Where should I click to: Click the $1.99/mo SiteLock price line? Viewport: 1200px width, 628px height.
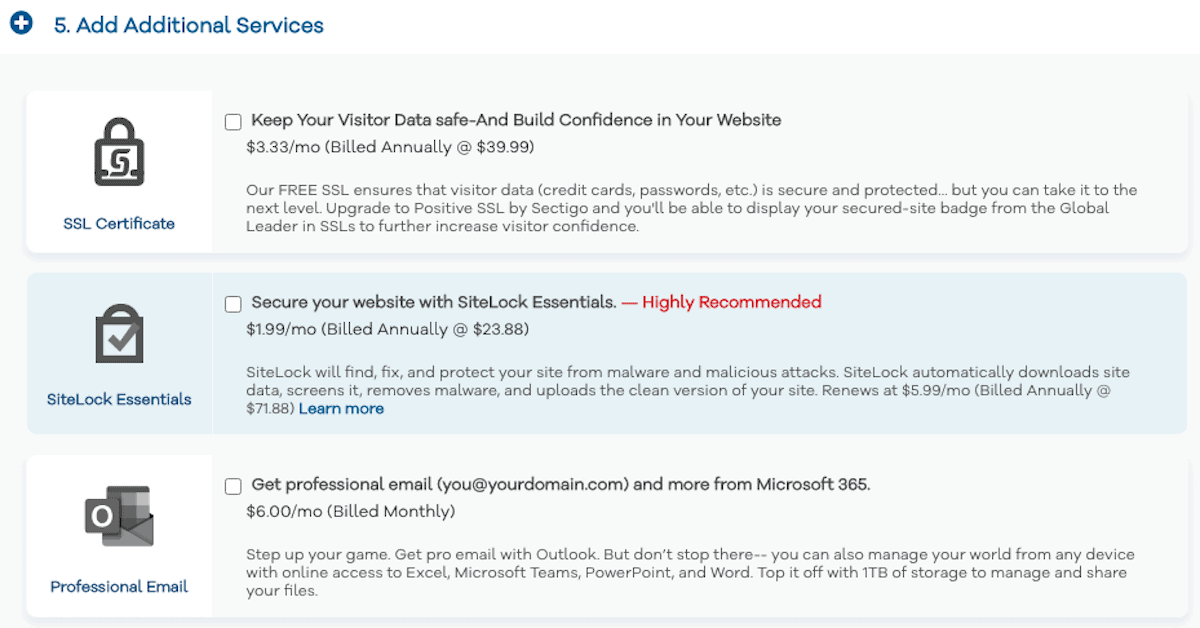pyautogui.click(x=387, y=329)
